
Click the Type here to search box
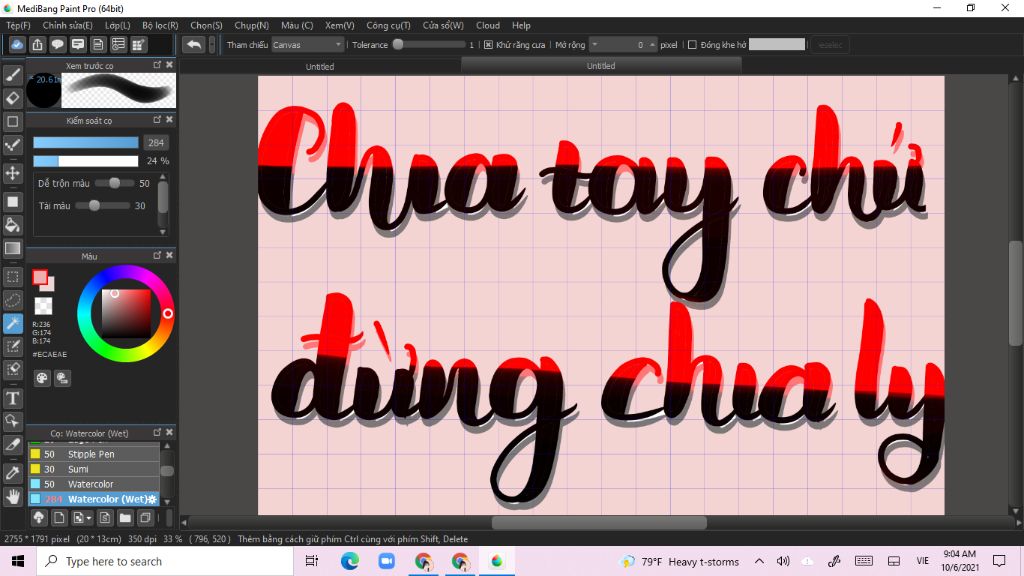click(x=165, y=561)
